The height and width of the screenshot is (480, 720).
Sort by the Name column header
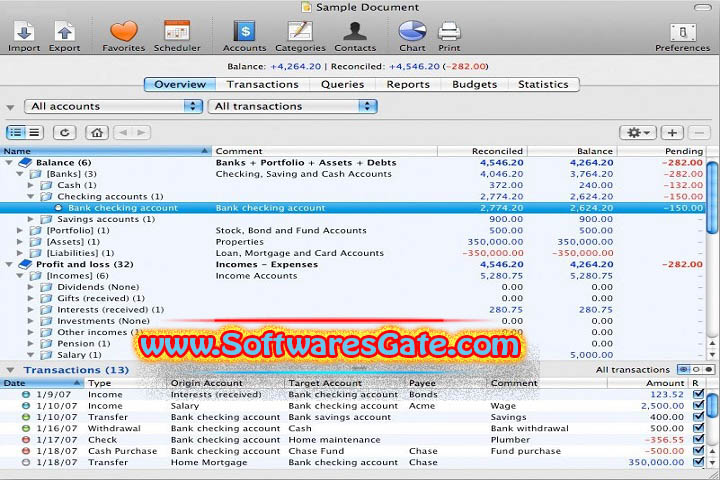[106, 151]
